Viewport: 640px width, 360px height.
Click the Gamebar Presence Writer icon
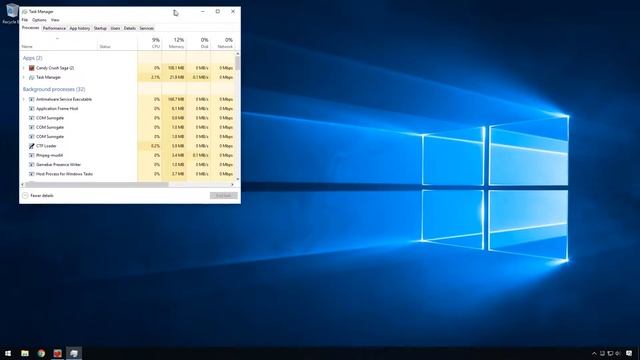(x=31, y=164)
